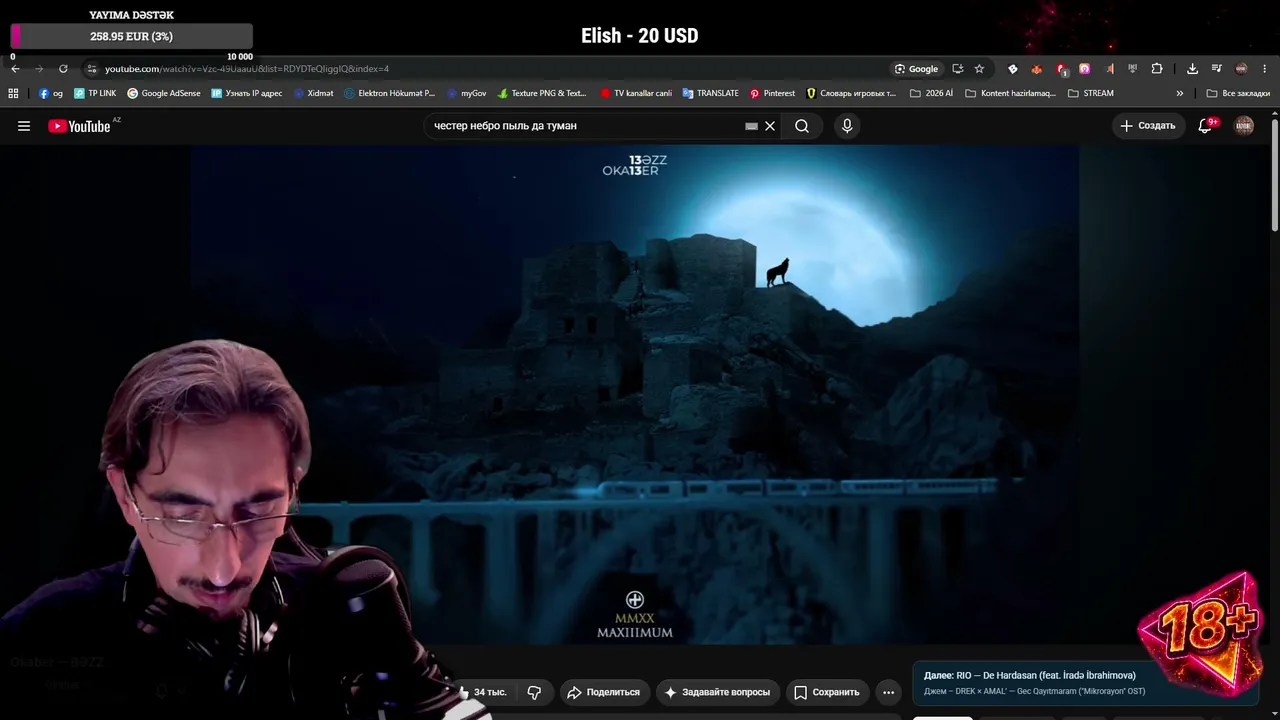Open more actions three-dot menu under video
The height and width of the screenshot is (720, 1280).
tap(888, 692)
